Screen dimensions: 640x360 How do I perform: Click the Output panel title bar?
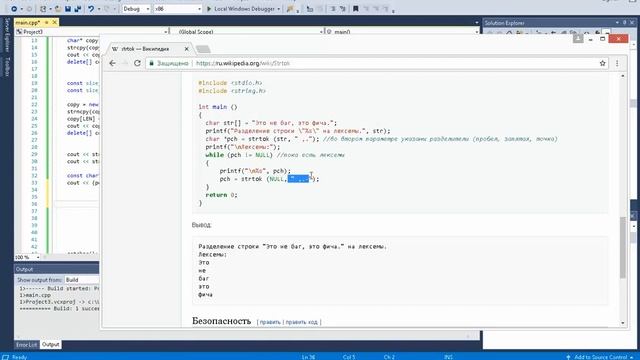coord(57,269)
